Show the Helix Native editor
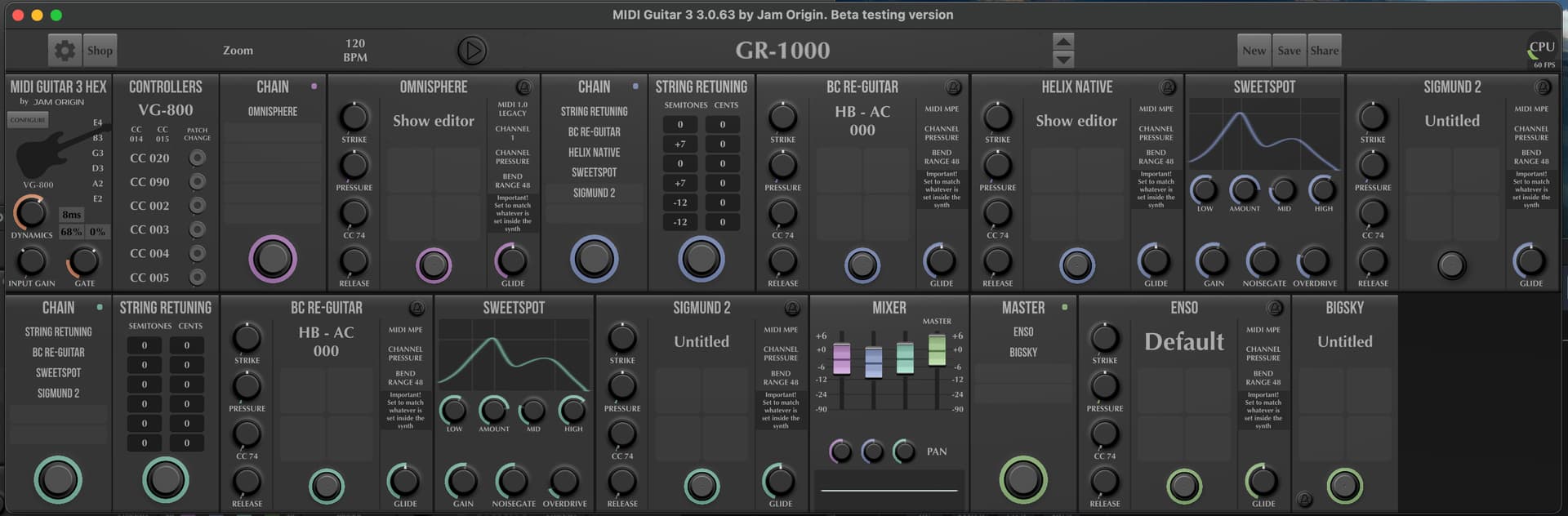 tap(1076, 121)
